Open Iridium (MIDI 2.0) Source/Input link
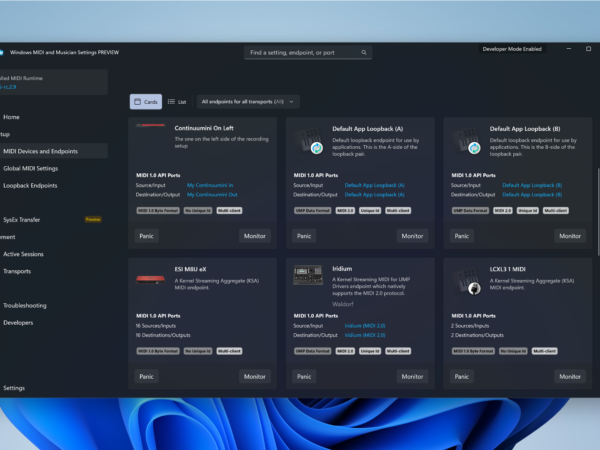This screenshot has height=450, width=600. pyautogui.click(x=365, y=326)
